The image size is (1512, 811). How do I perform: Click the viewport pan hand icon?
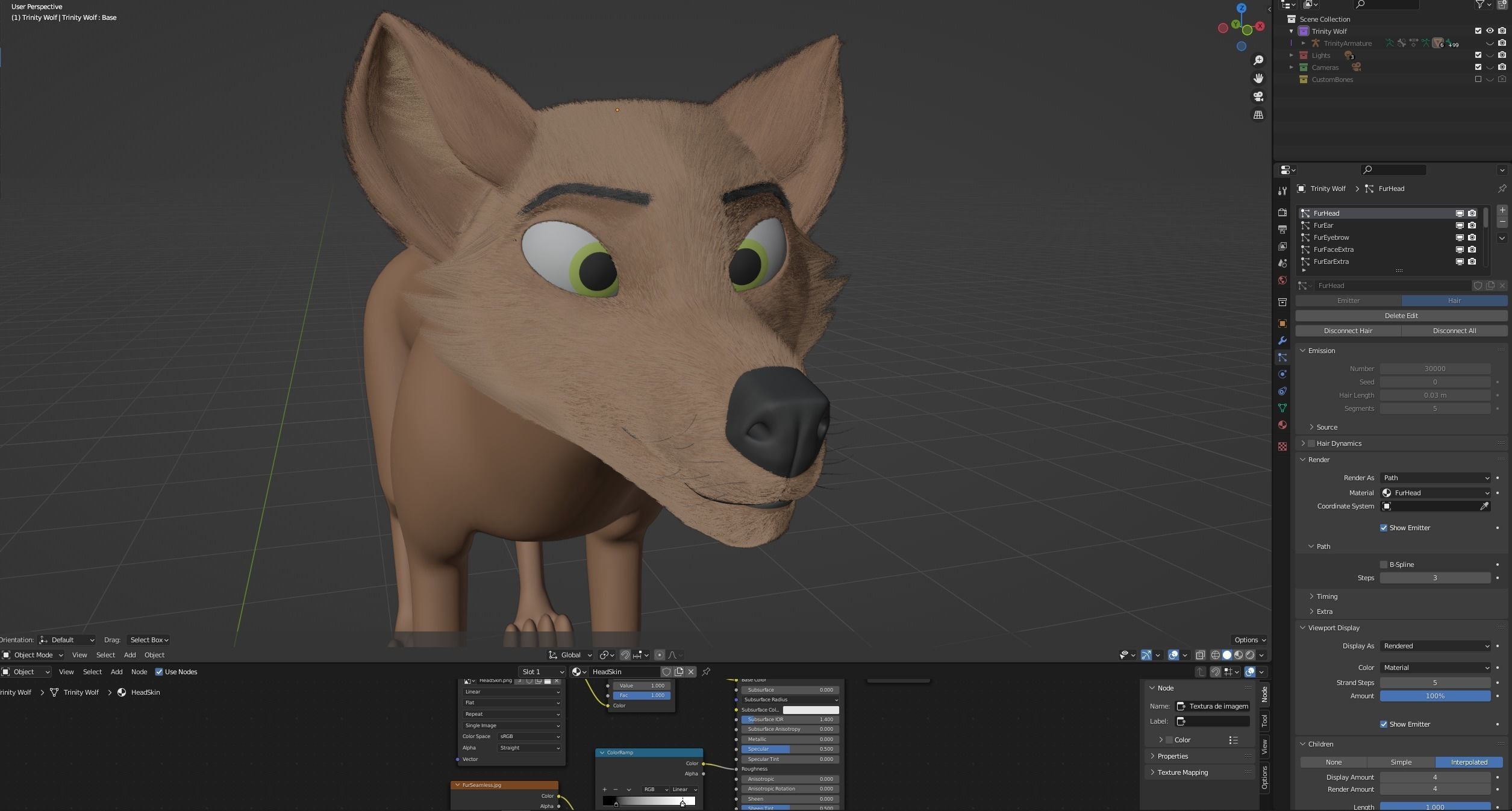coord(1258,78)
